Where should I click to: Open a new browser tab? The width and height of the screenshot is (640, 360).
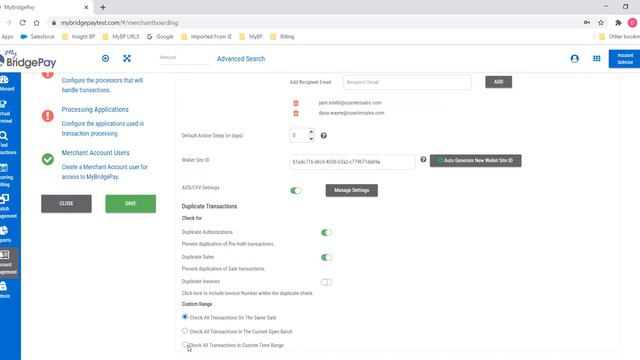(x=103, y=7)
